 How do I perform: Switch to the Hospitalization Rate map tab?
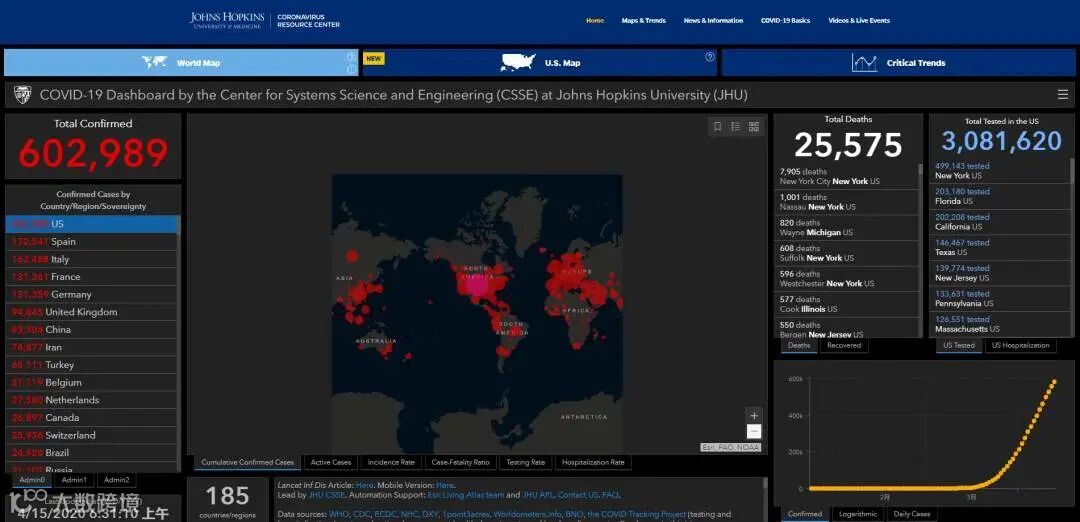coord(593,463)
